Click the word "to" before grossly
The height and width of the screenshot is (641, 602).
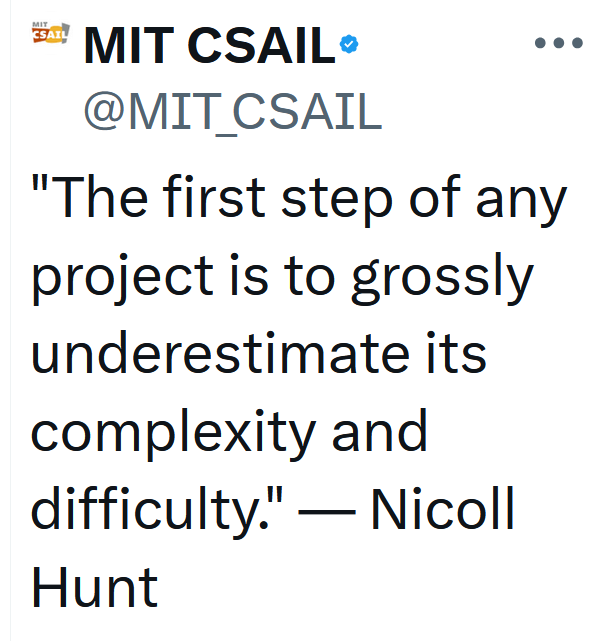(316, 277)
